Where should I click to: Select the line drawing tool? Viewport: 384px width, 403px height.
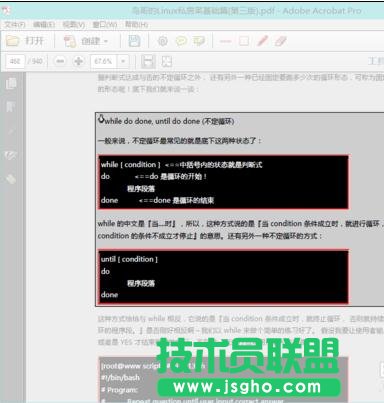[x=225, y=41]
